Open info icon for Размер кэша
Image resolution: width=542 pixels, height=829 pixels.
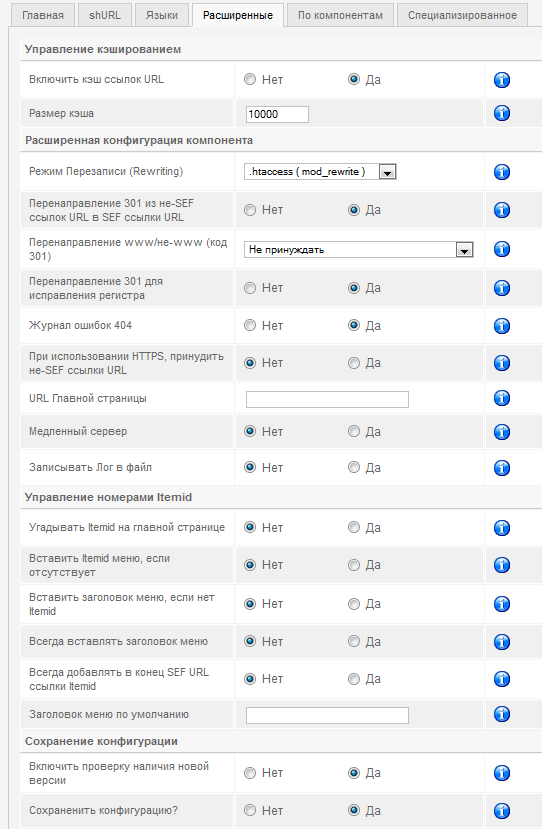coord(501,113)
